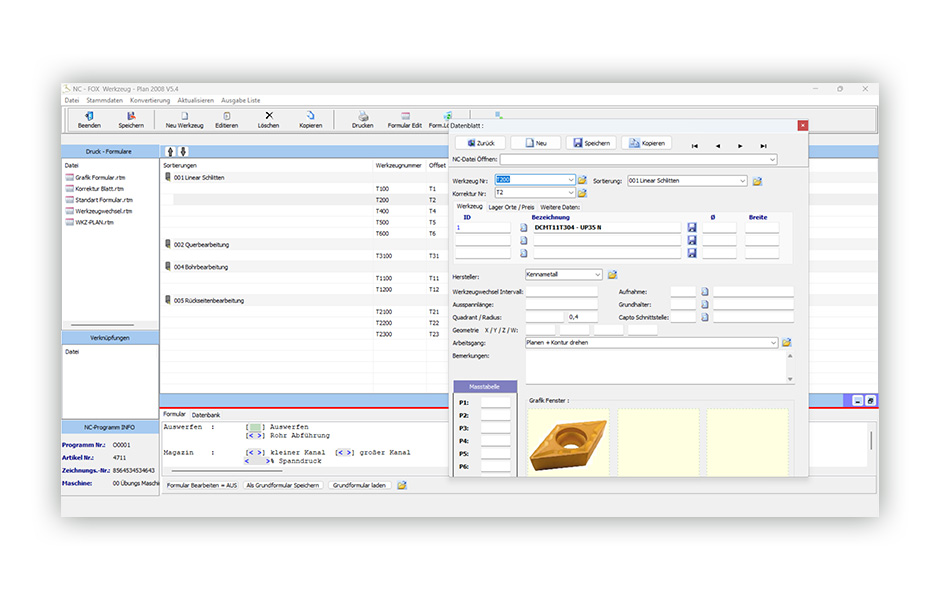Click Formular Bearbeiten = AUS button
This screenshot has height=600, width=940.
[201, 486]
